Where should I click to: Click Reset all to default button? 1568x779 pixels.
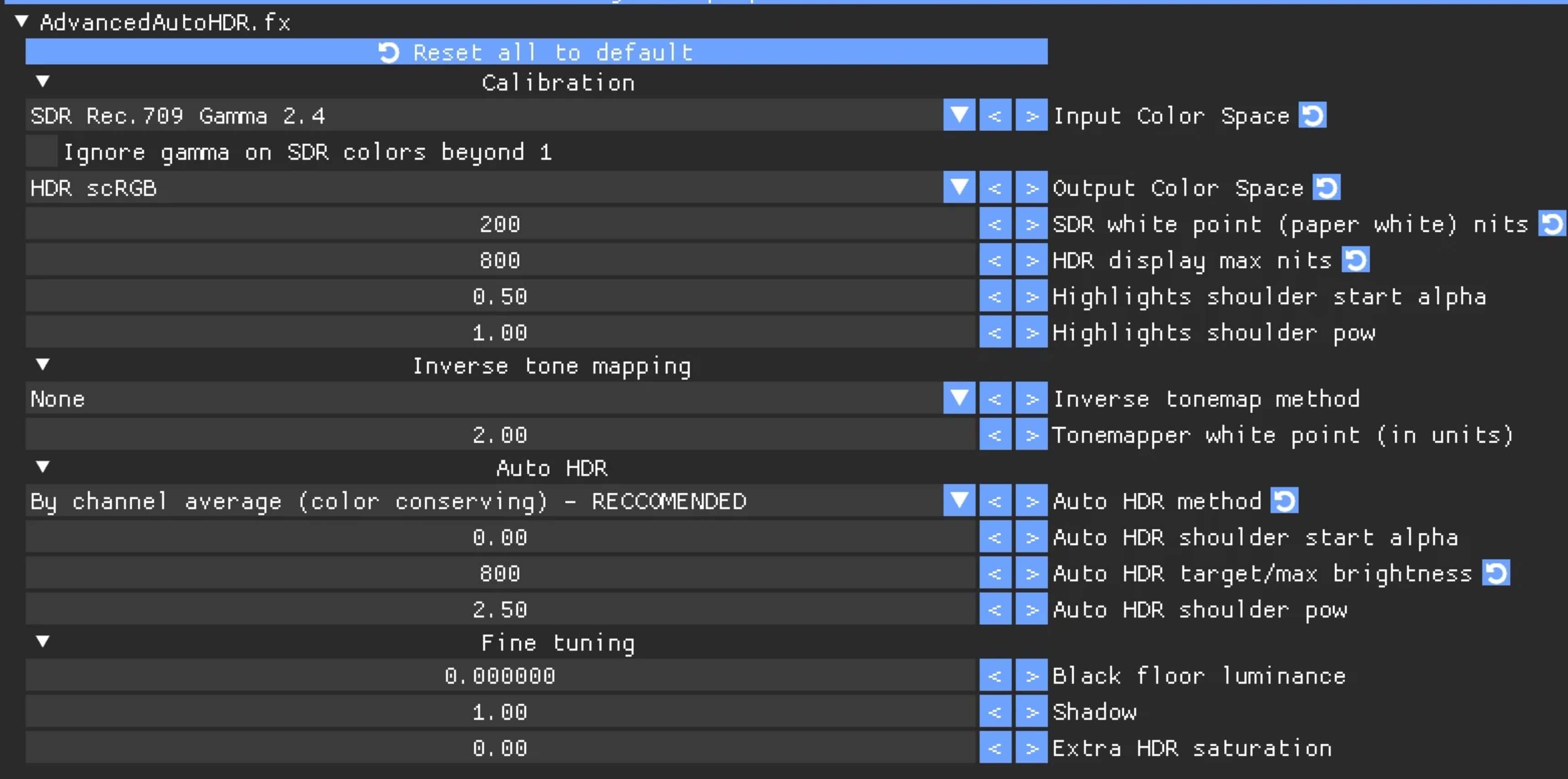coord(535,52)
